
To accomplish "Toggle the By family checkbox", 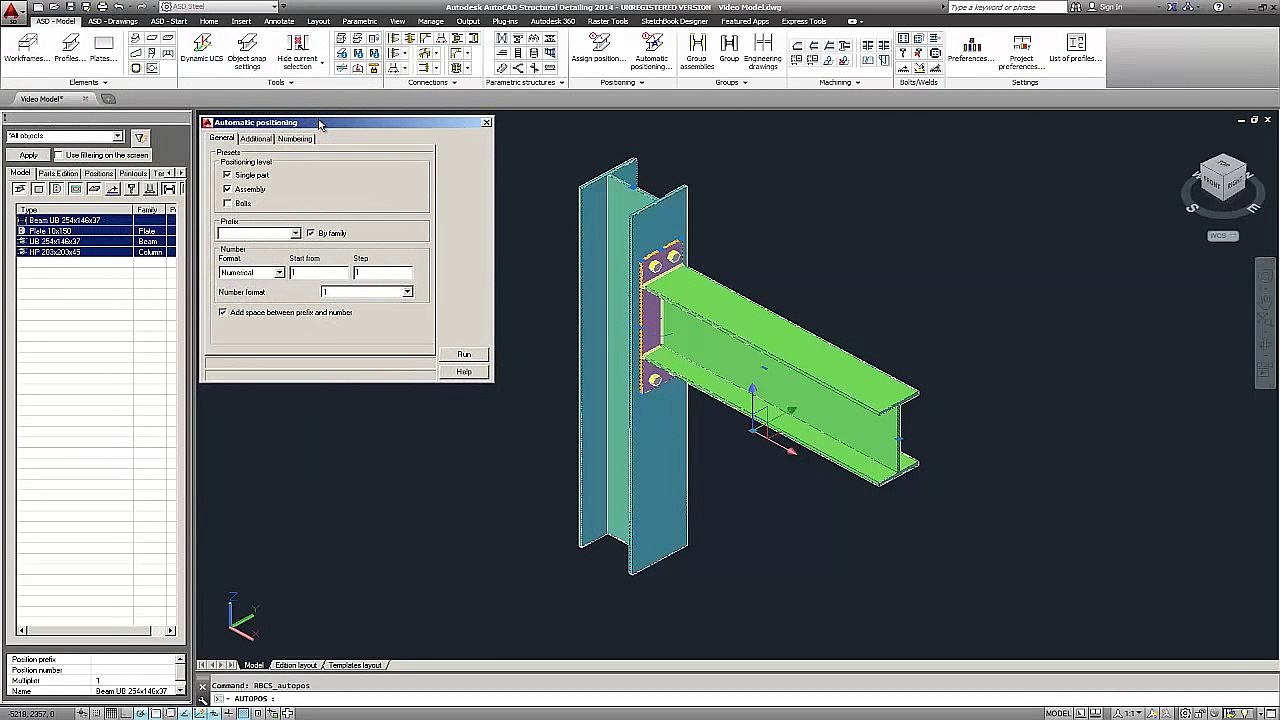I will [x=310, y=233].
